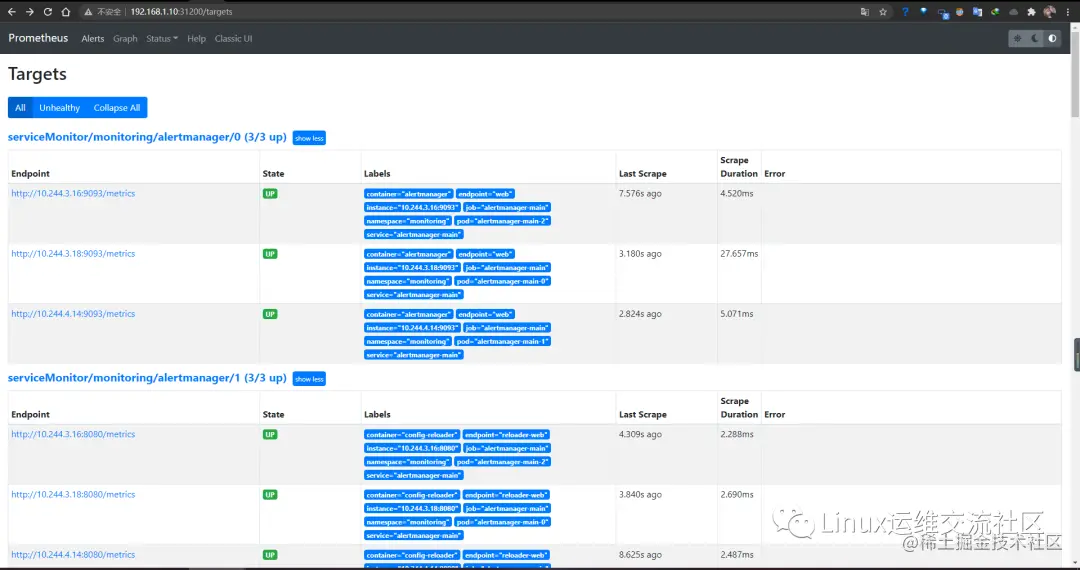Click instance="10.244.3.18:8080" label badge
Image resolution: width=1080 pixels, height=570 pixels.
[x=412, y=508]
